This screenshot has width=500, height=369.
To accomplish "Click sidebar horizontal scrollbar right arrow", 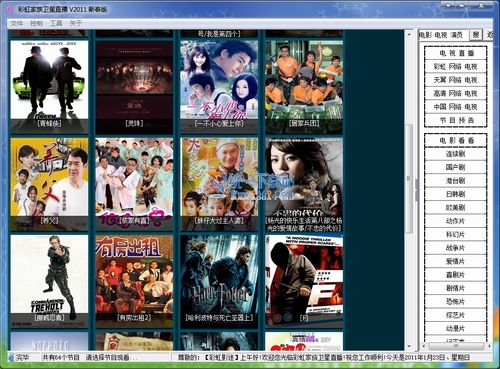I will [489, 346].
